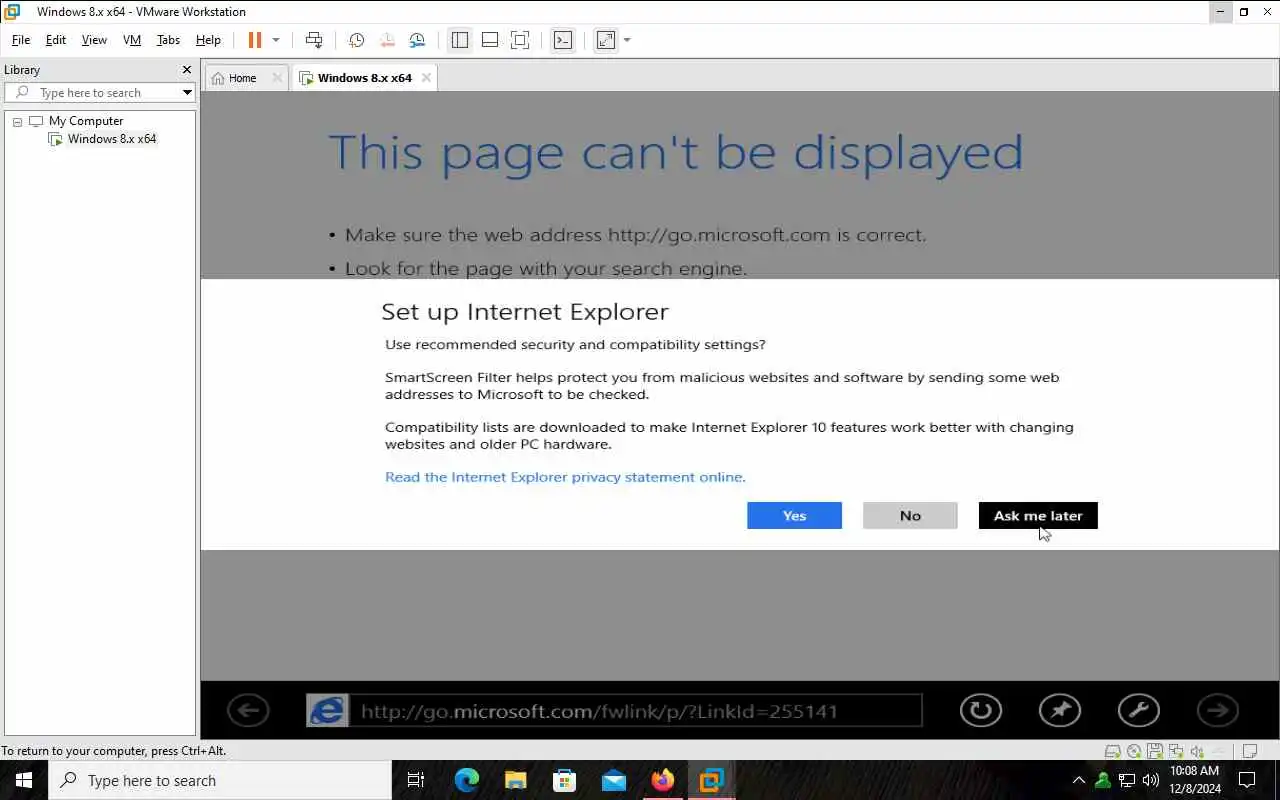Revert virtual machine to previous snapshot
Image resolution: width=1280 pixels, height=800 pixels.
[387, 40]
